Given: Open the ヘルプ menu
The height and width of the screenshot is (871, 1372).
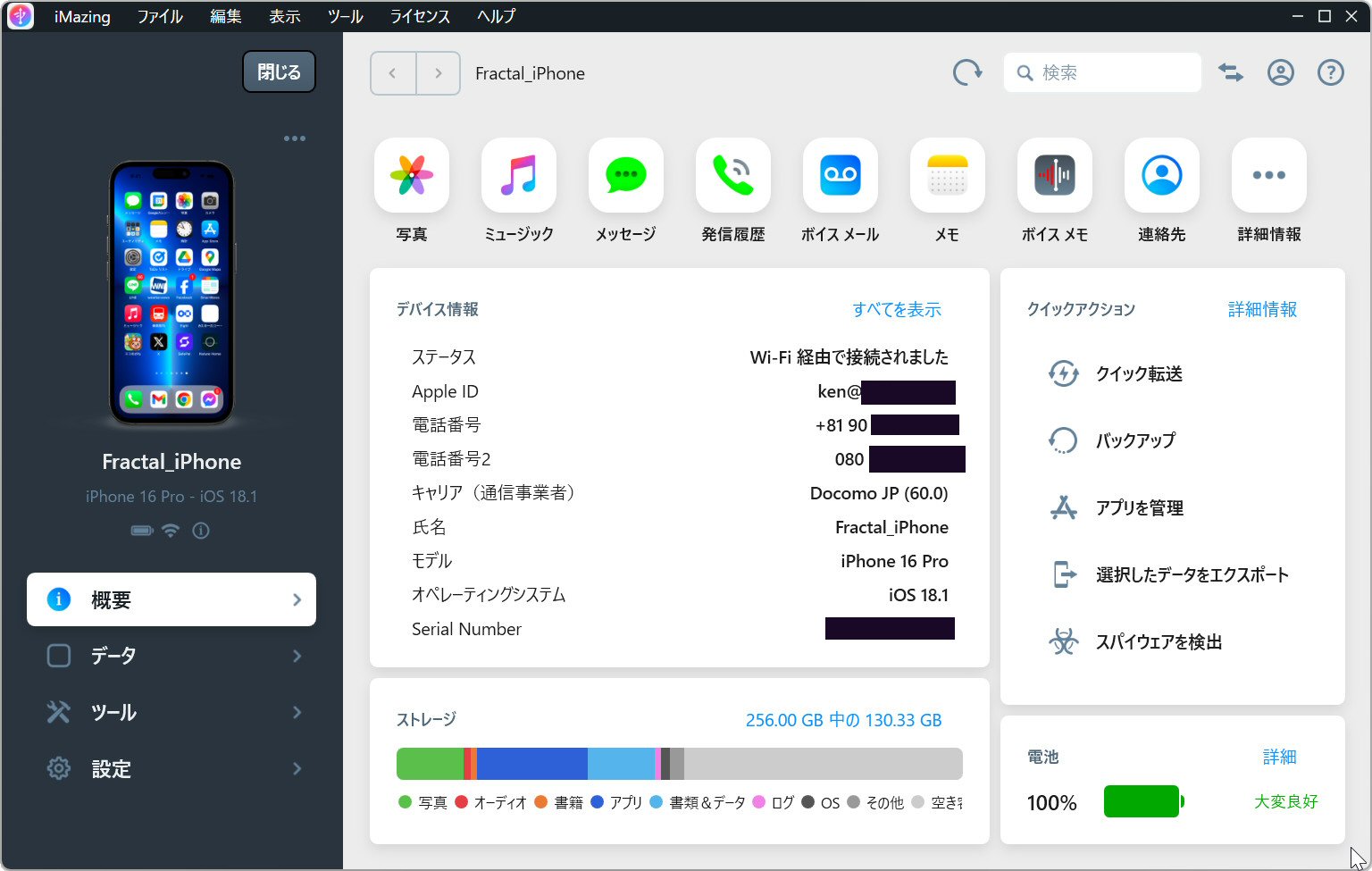Looking at the screenshot, I should coord(496,16).
